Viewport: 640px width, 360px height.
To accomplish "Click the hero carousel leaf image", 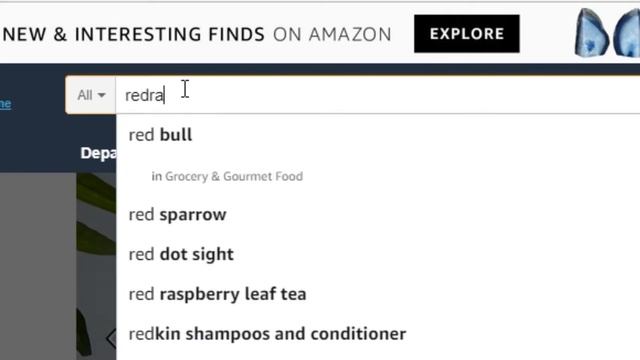I will [96, 265].
